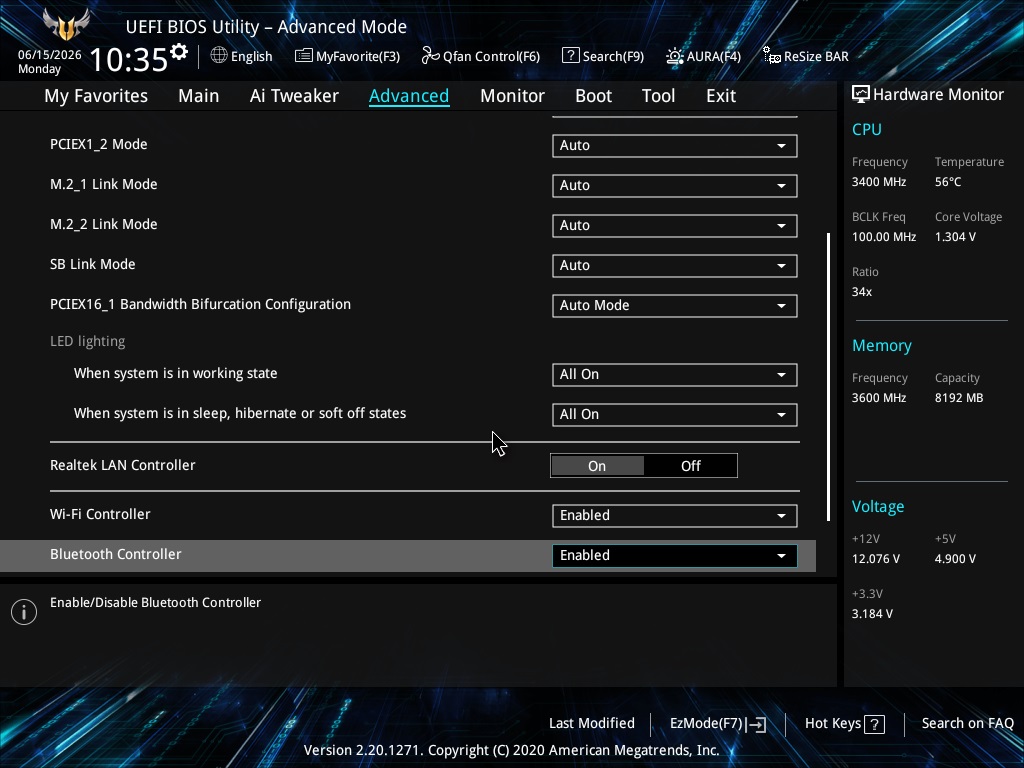This screenshot has height=768, width=1024.
Task: Click the Hardware Monitor panel title
Action: pyautogui.click(x=938, y=94)
